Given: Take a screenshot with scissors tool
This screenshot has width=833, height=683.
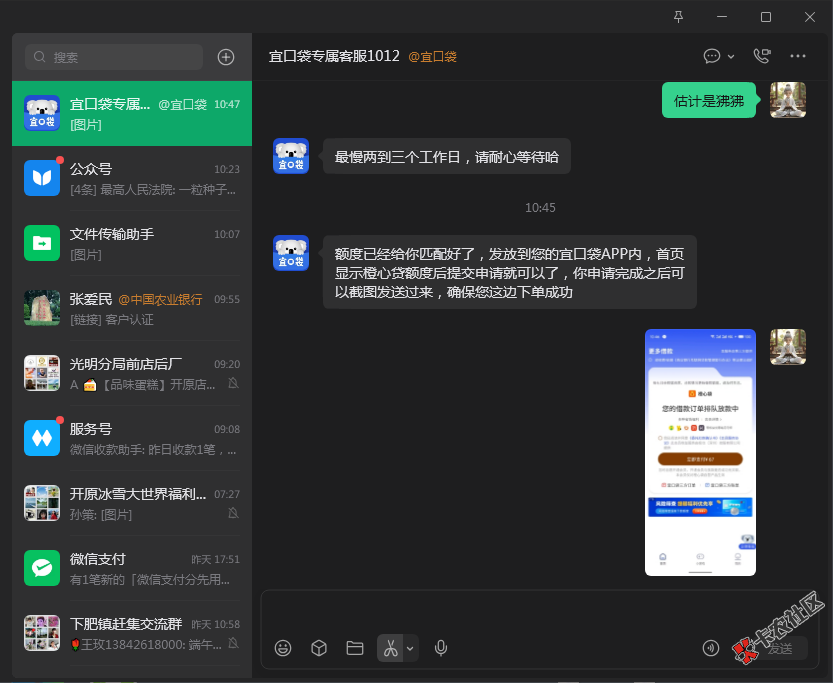Looking at the screenshot, I should click(x=390, y=648).
